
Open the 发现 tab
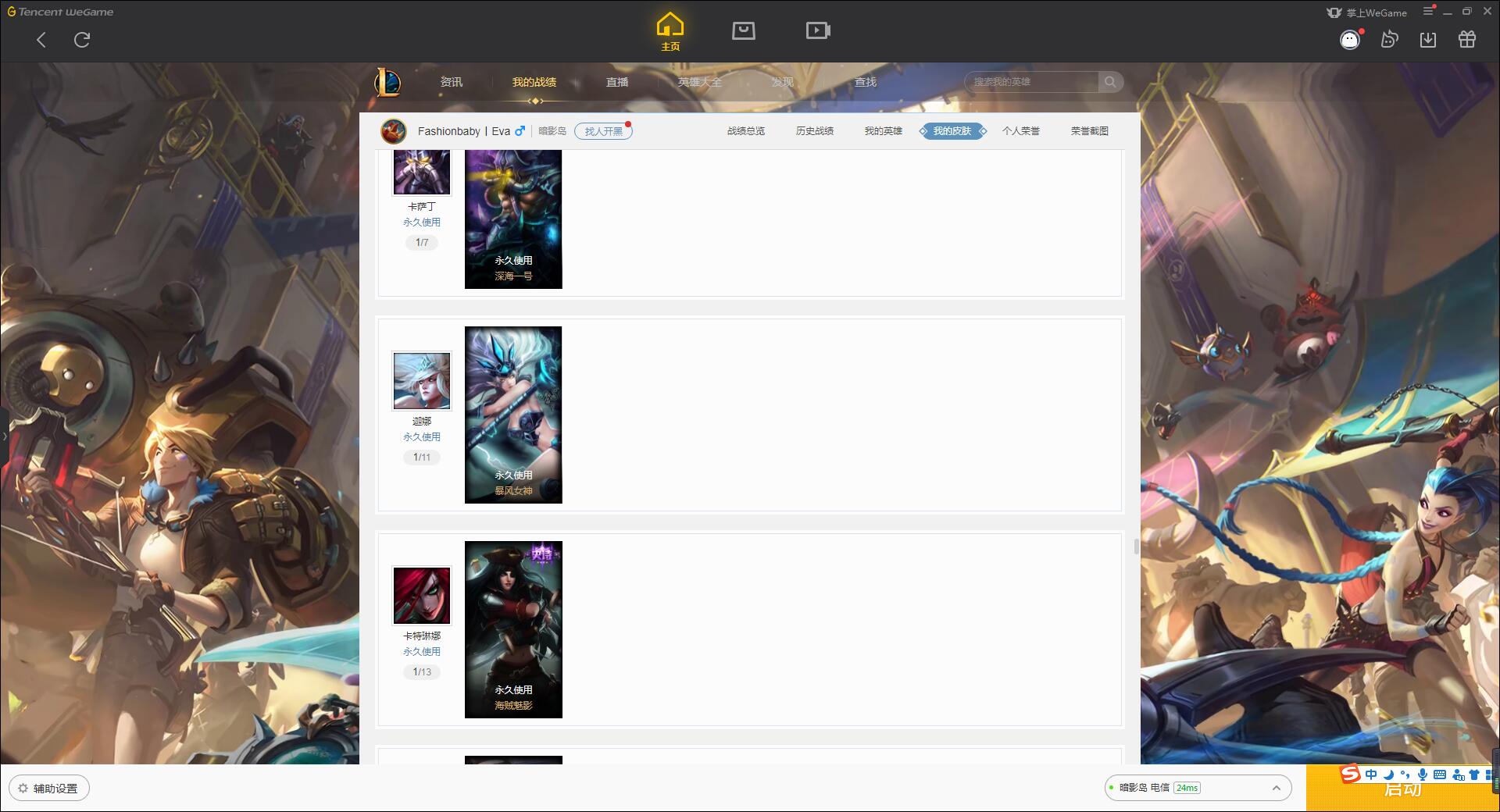point(783,82)
